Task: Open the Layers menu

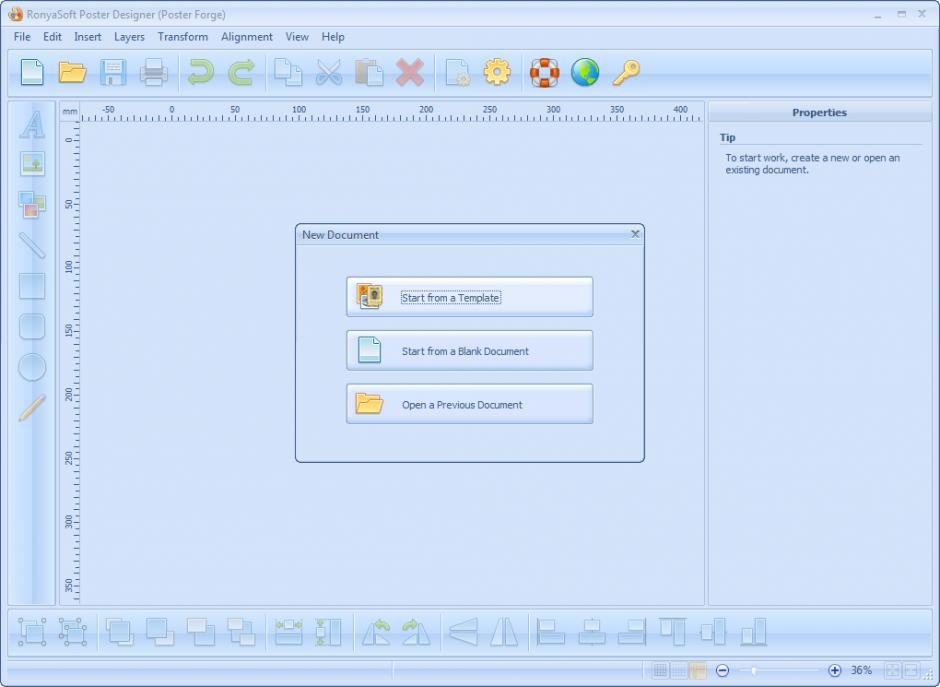Action: [x=129, y=37]
